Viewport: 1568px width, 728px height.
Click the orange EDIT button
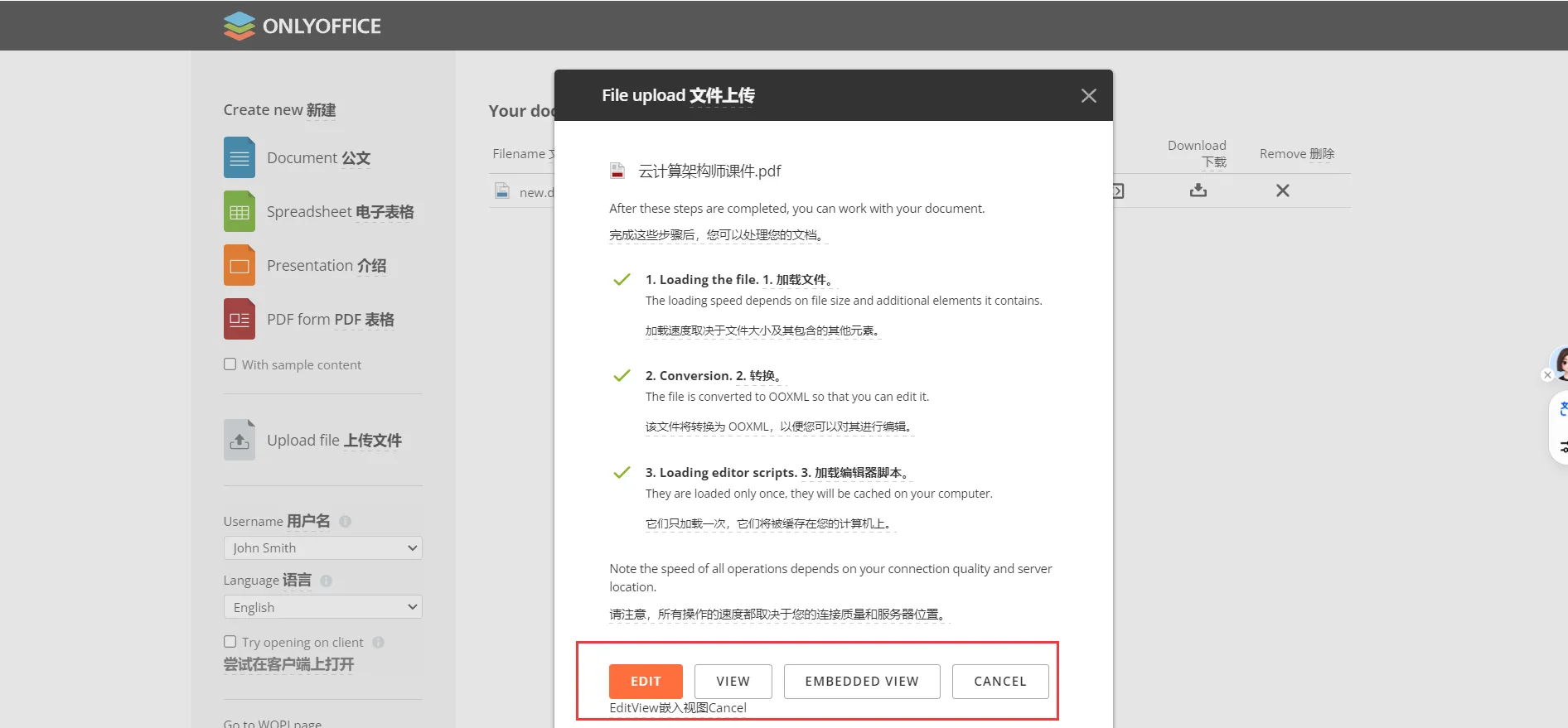click(646, 682)
